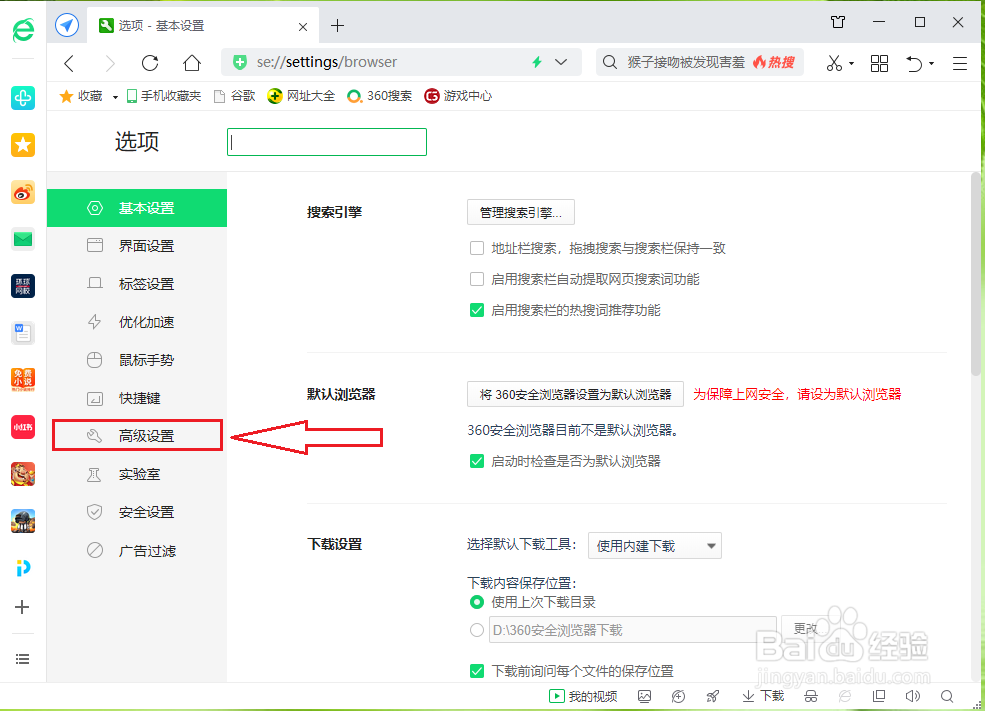This screenshot has height=711, width=985.
Task: Click 管理搜索引擎 button
Action: click(520, 212)
